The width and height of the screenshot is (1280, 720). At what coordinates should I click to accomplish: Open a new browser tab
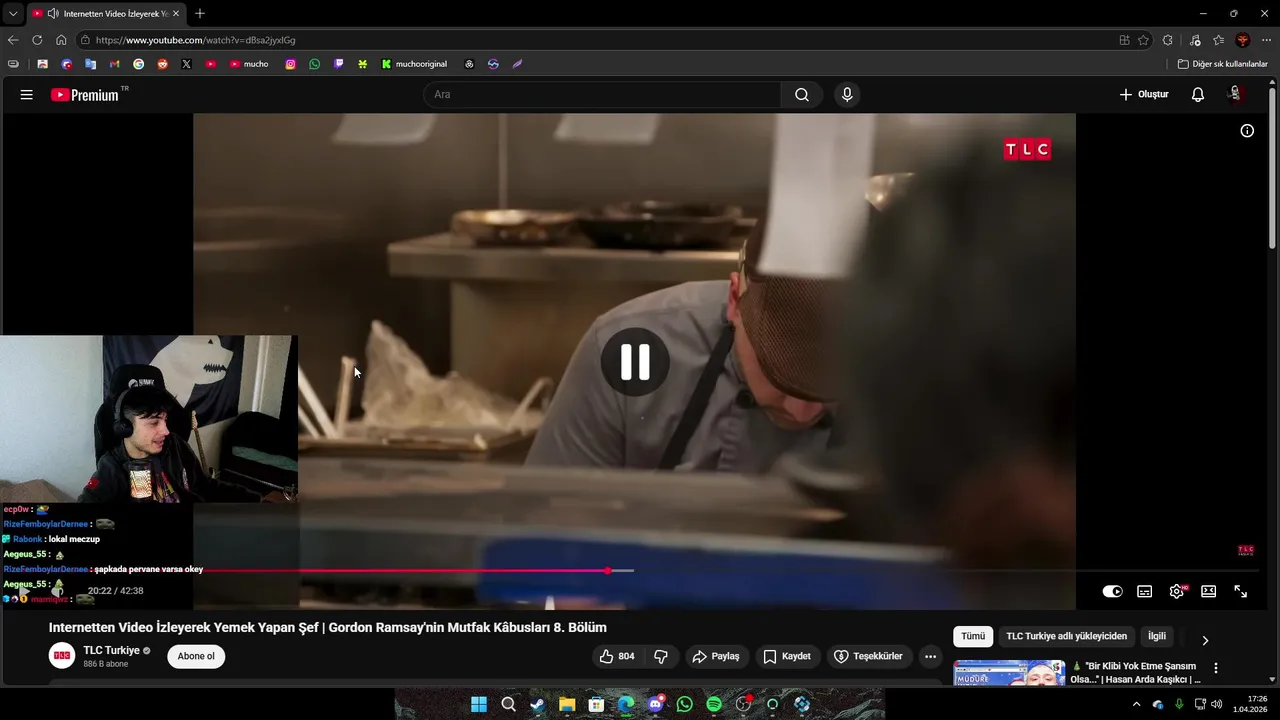200,14
